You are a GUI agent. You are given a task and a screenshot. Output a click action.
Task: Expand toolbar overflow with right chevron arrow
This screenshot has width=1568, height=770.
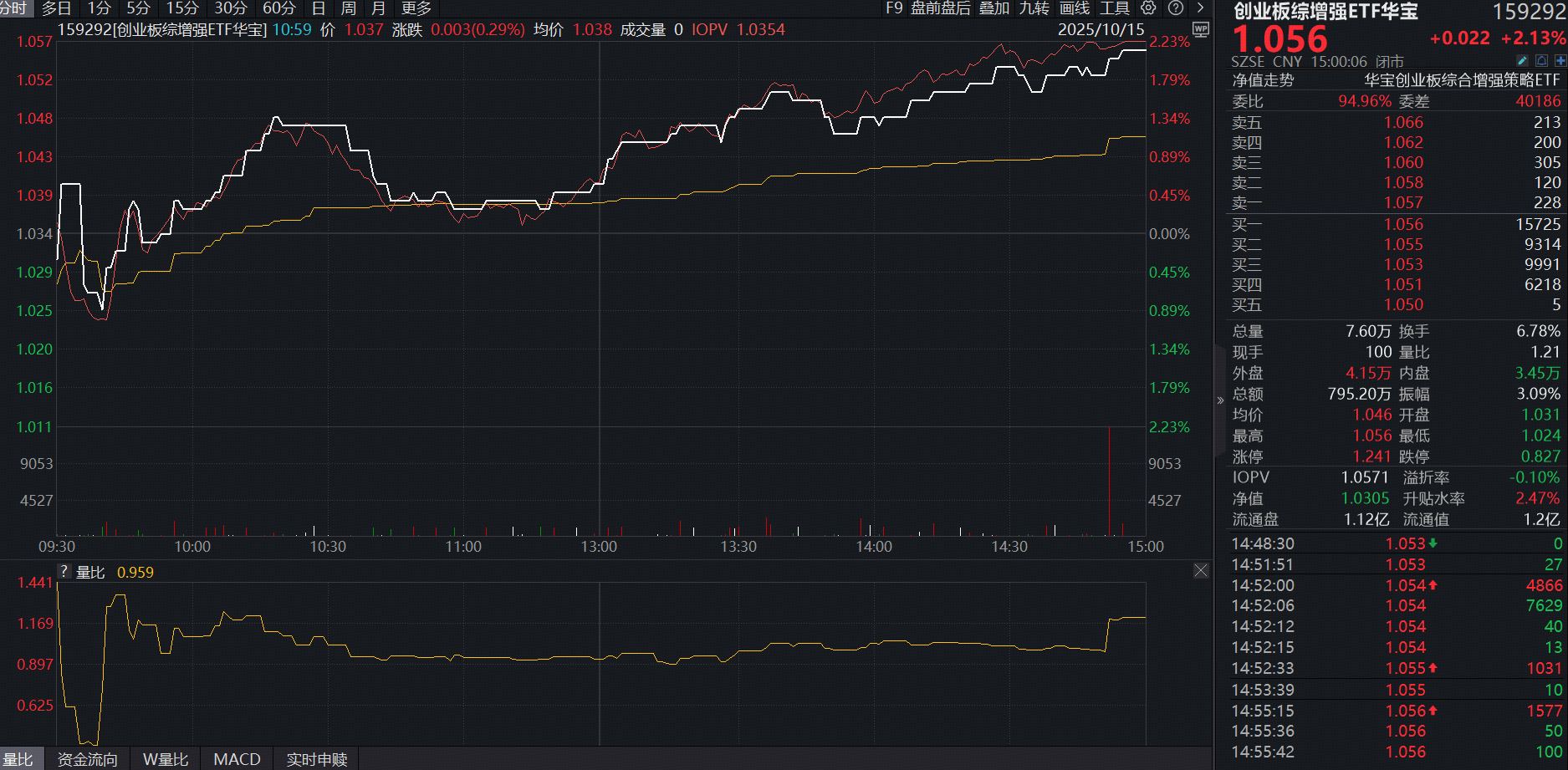(1201, 8)
